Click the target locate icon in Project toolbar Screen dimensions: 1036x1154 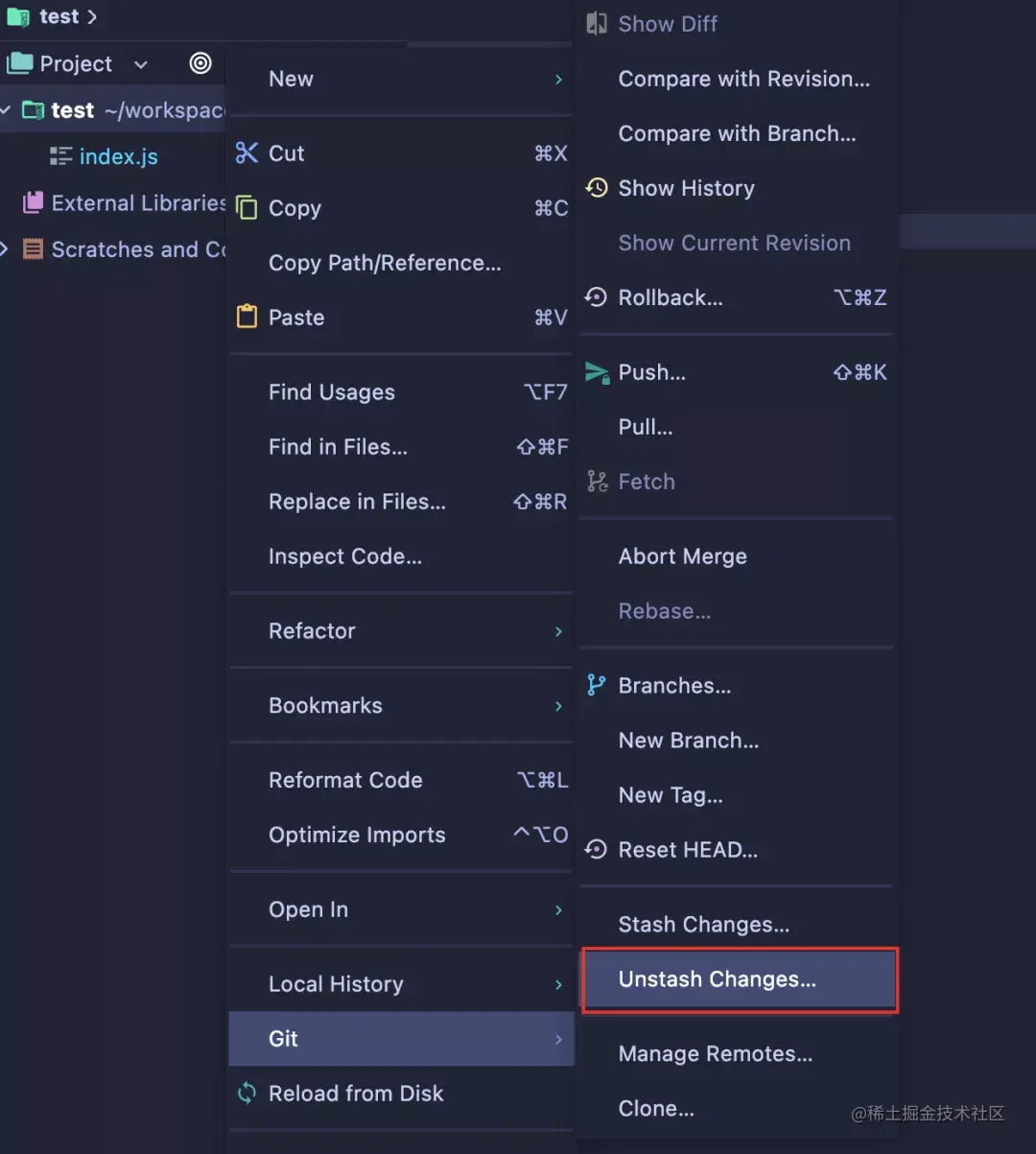200,63
